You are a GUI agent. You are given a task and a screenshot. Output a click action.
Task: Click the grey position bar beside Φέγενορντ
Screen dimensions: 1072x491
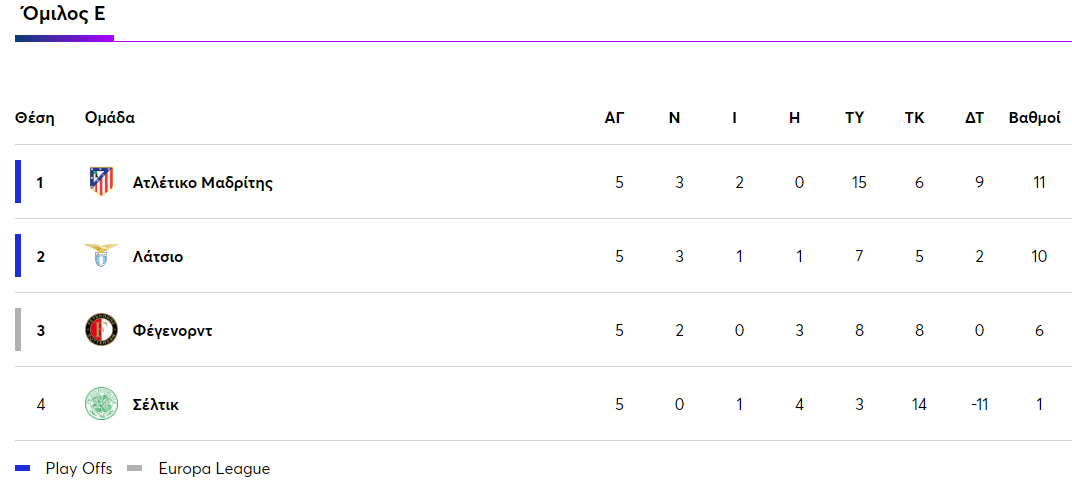[x=18, y=330]
